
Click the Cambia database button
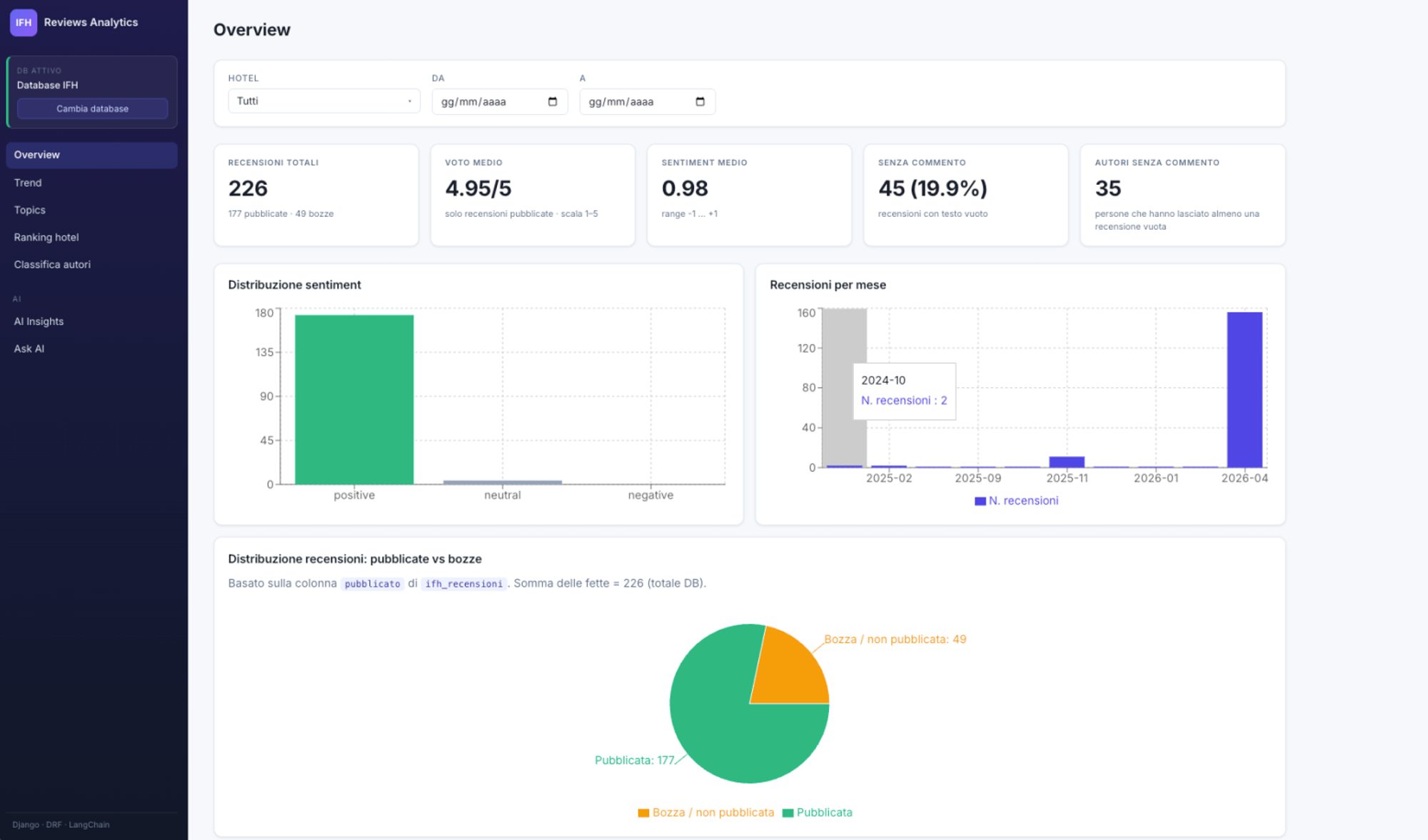(93, 108)
